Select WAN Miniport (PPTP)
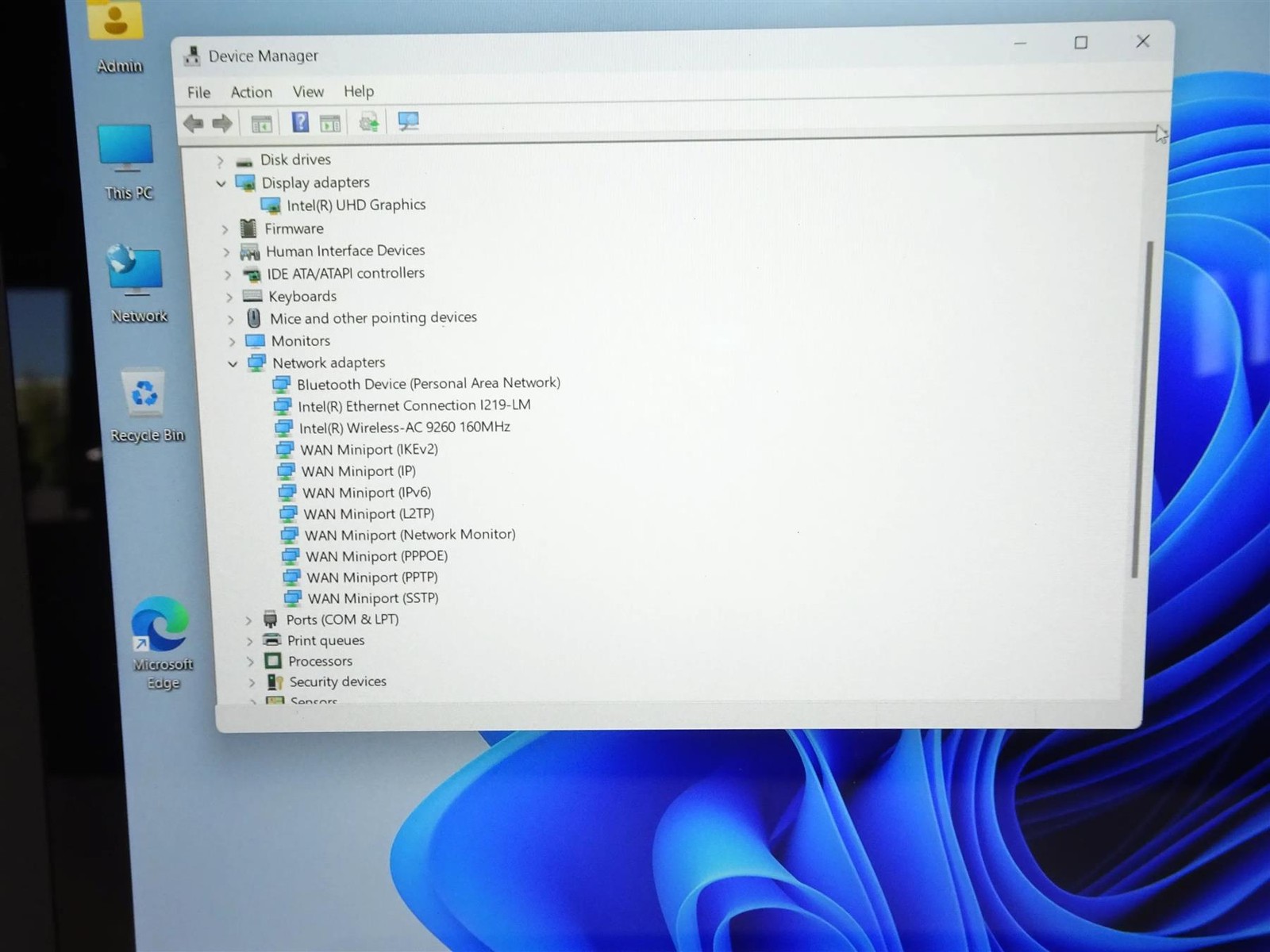The image size is (1270, 952). tap(372, 578)
